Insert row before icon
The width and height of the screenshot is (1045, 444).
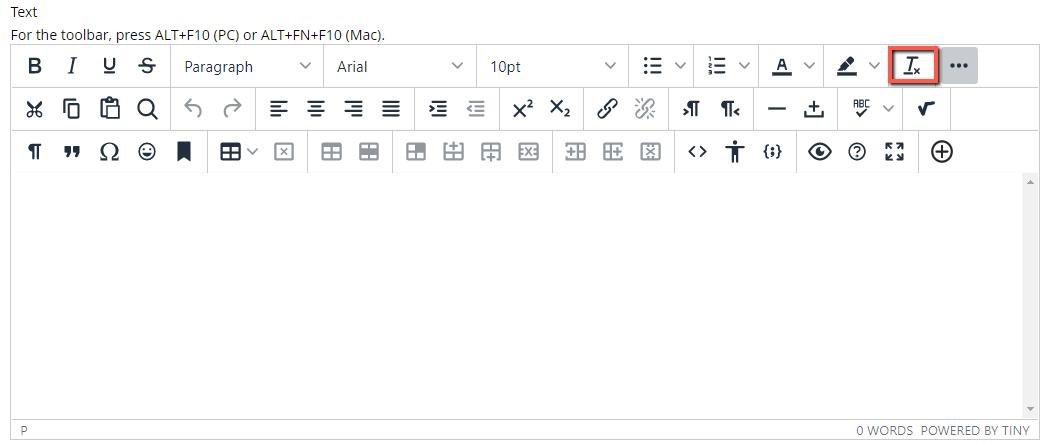[x=454, y=152]
